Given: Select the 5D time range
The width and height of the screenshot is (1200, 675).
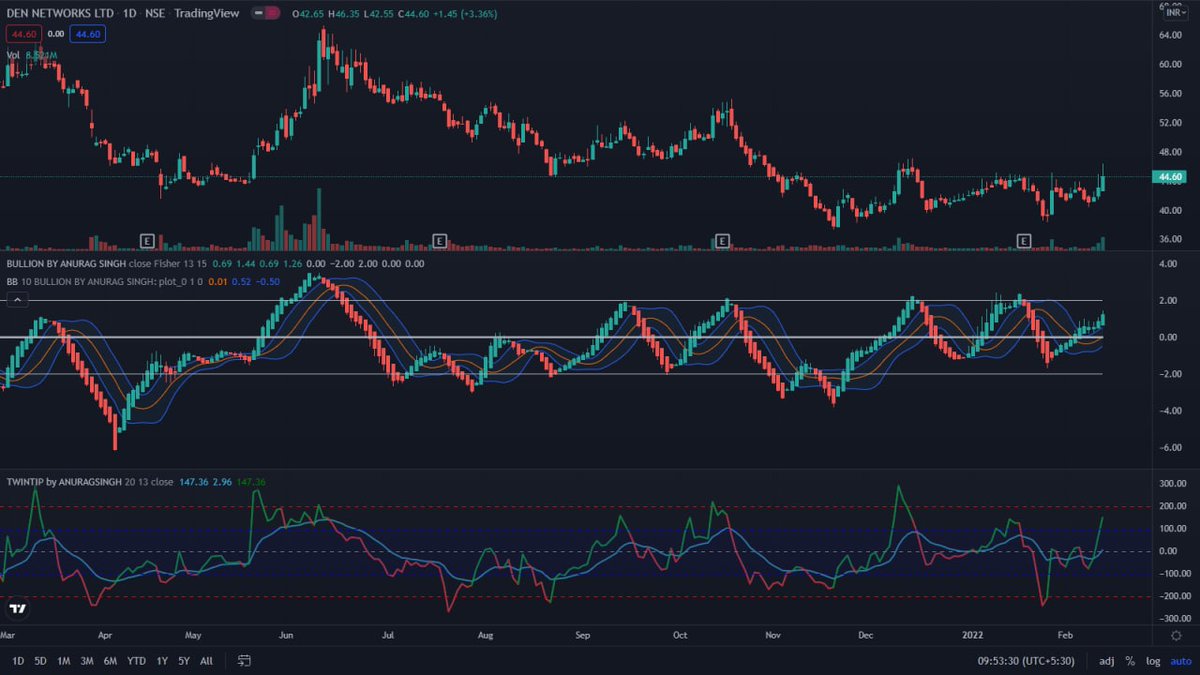Looking at the screenshot, I should point(40,661).
